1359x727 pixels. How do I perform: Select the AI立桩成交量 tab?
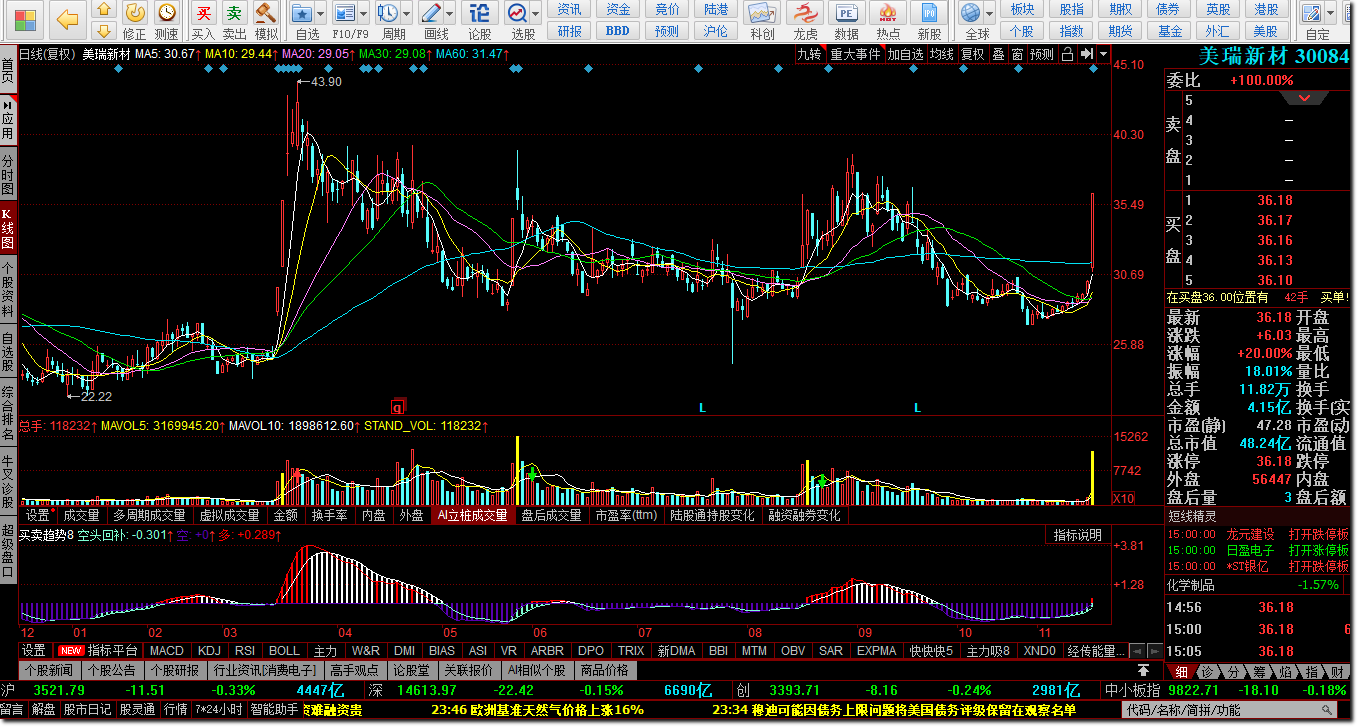pyautogui.click(x=472, y=516)
